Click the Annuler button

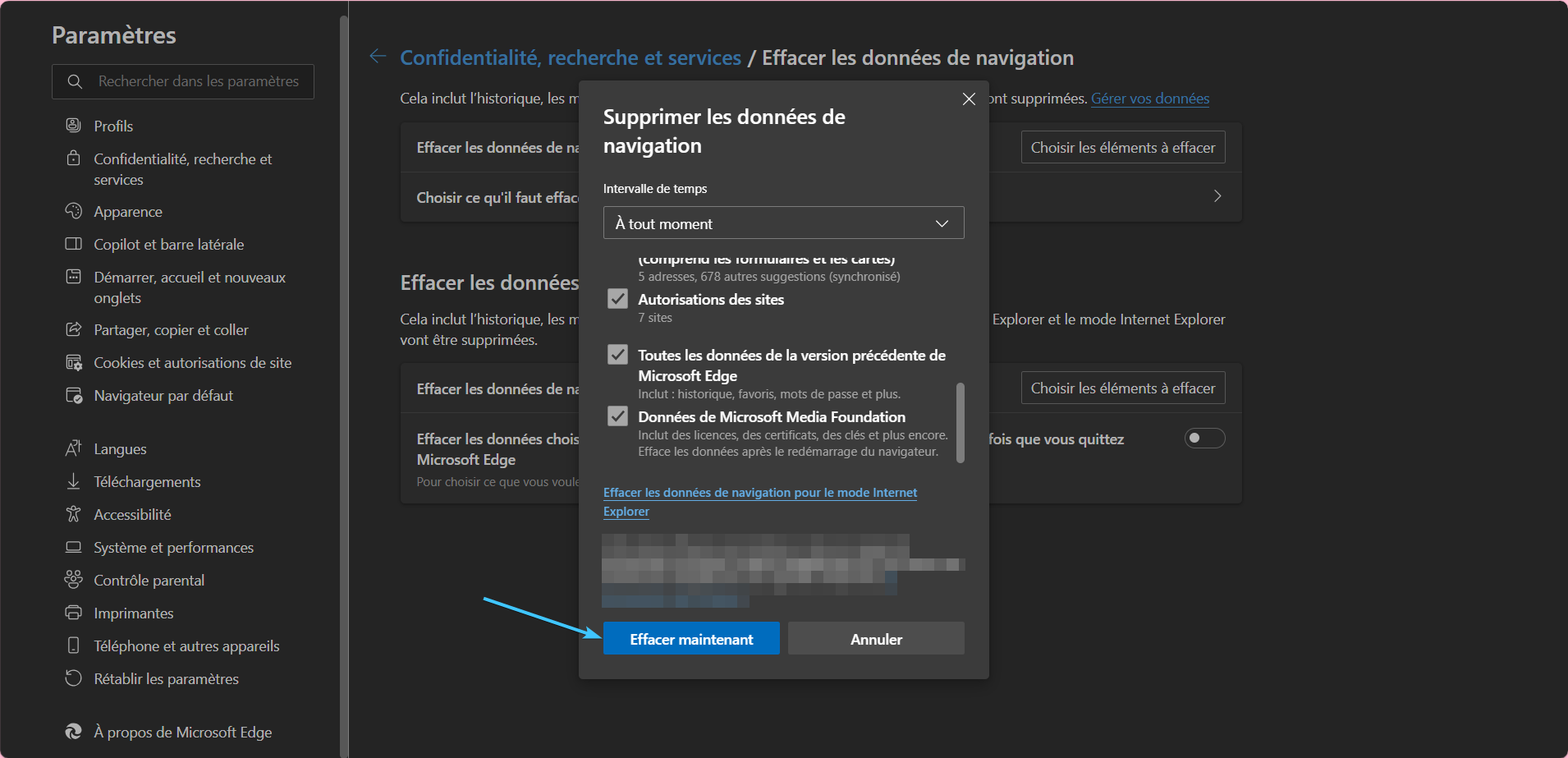coord(876,638)
